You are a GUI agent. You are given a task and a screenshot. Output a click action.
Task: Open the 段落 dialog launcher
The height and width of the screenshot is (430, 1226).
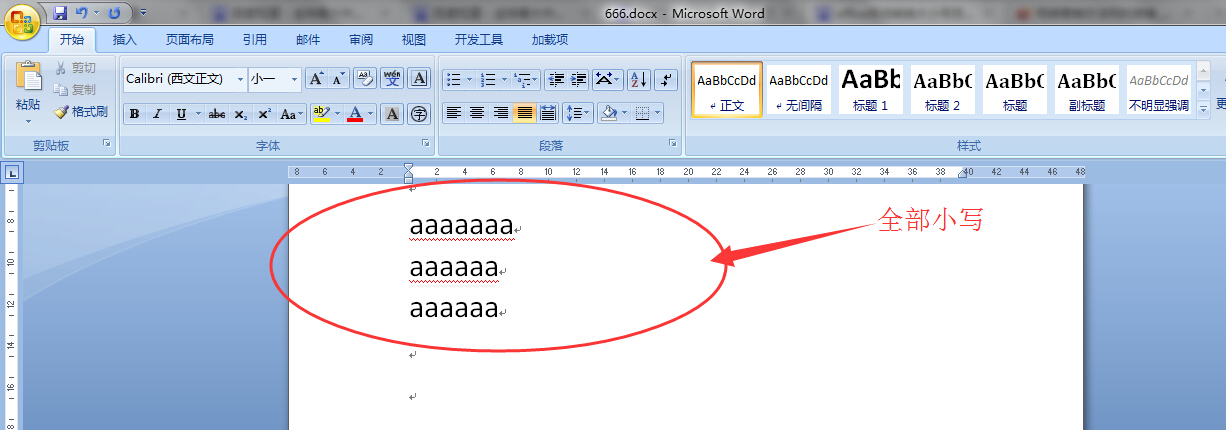673,145
